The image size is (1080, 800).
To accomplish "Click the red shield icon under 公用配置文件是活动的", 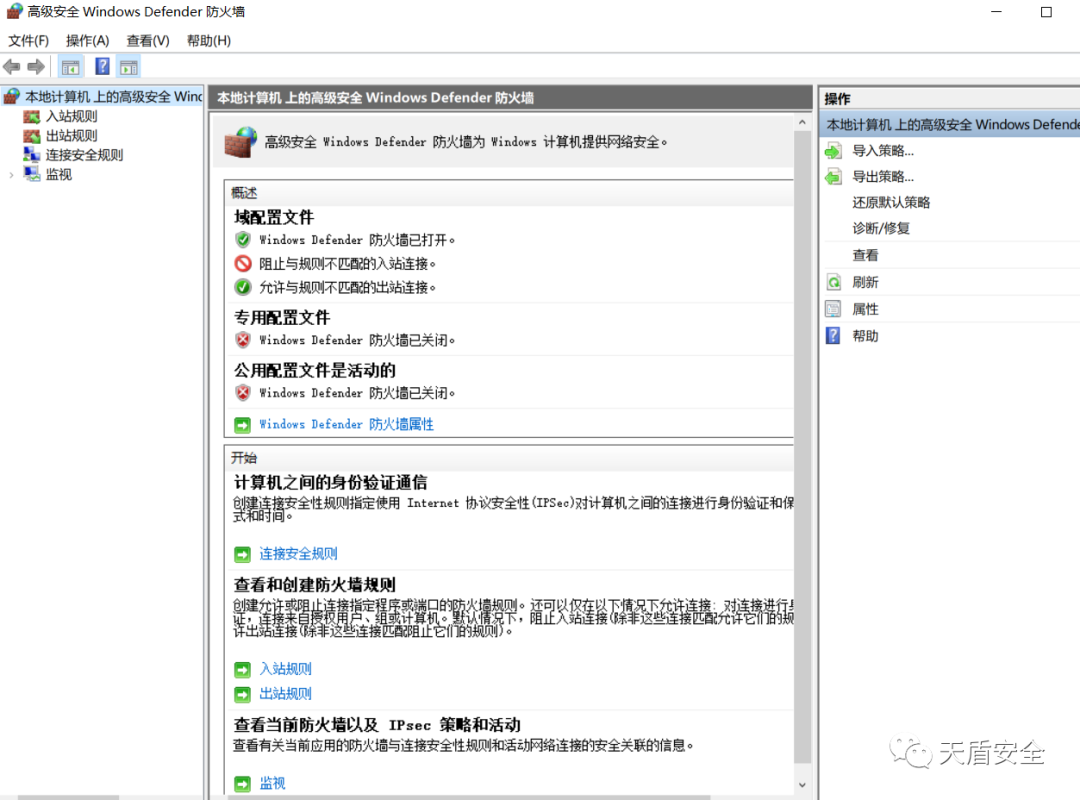I will pos(242,393).
